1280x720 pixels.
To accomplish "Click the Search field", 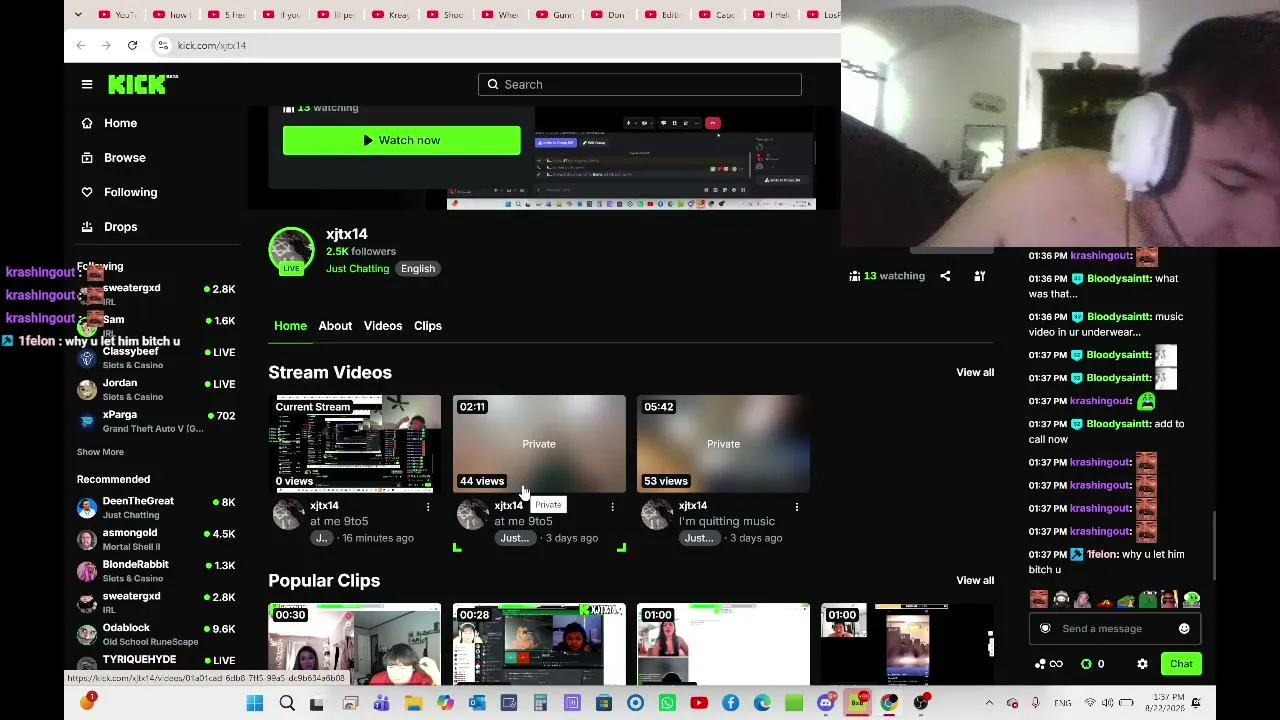I will pyautogui.click(x=640, y=85).
